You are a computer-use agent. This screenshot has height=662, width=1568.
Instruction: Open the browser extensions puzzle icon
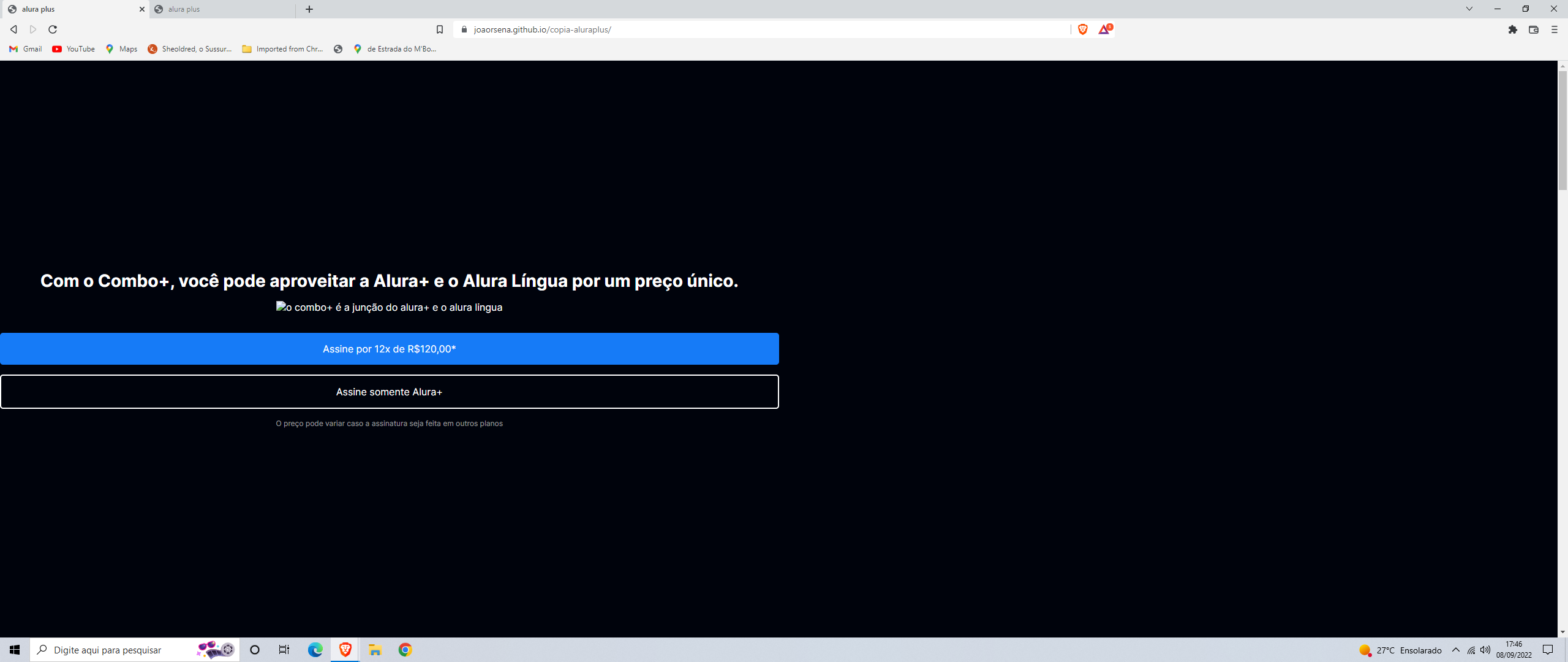(x=1513, y=29)
